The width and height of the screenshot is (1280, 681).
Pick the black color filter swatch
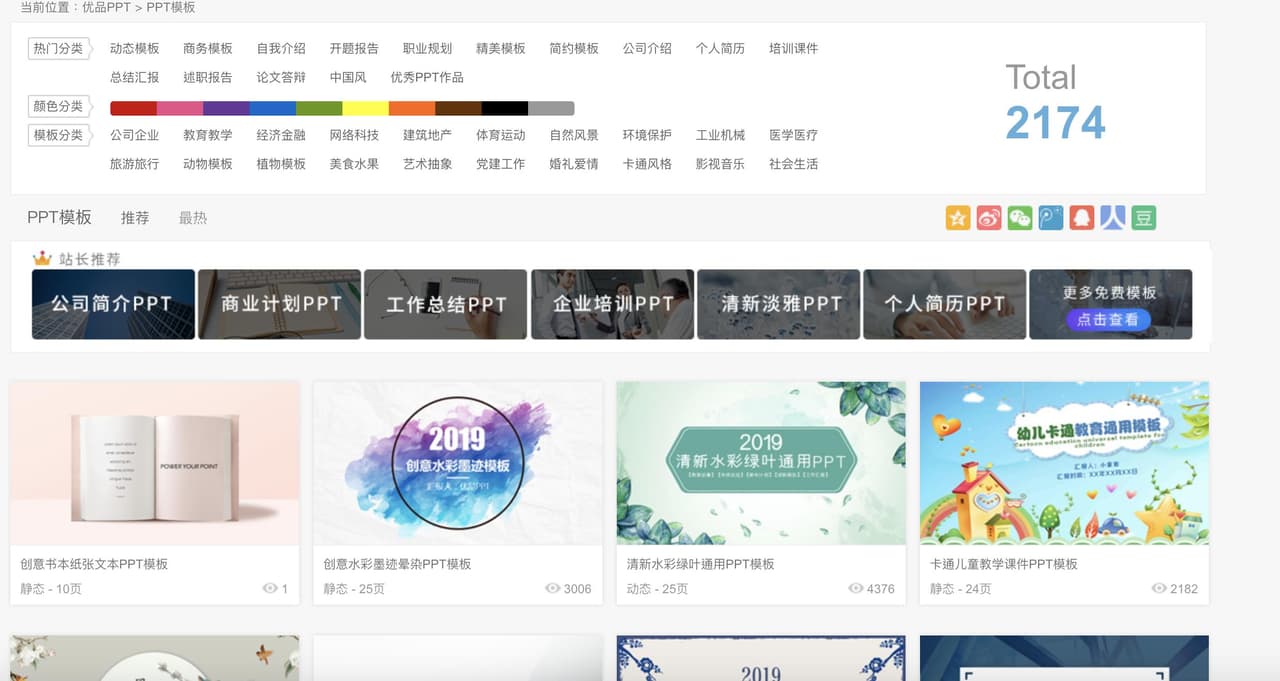coord(505,108)
